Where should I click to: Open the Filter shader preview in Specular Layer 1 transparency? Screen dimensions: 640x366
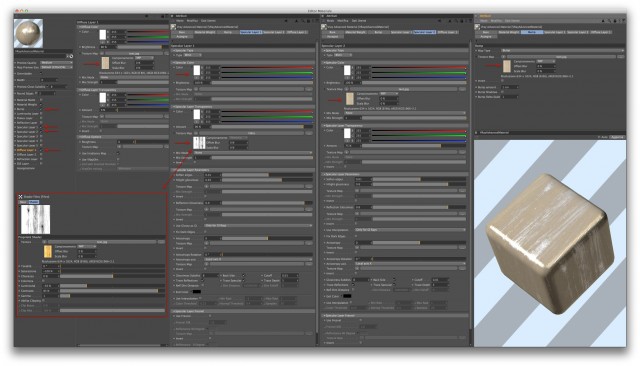[199, 142]
